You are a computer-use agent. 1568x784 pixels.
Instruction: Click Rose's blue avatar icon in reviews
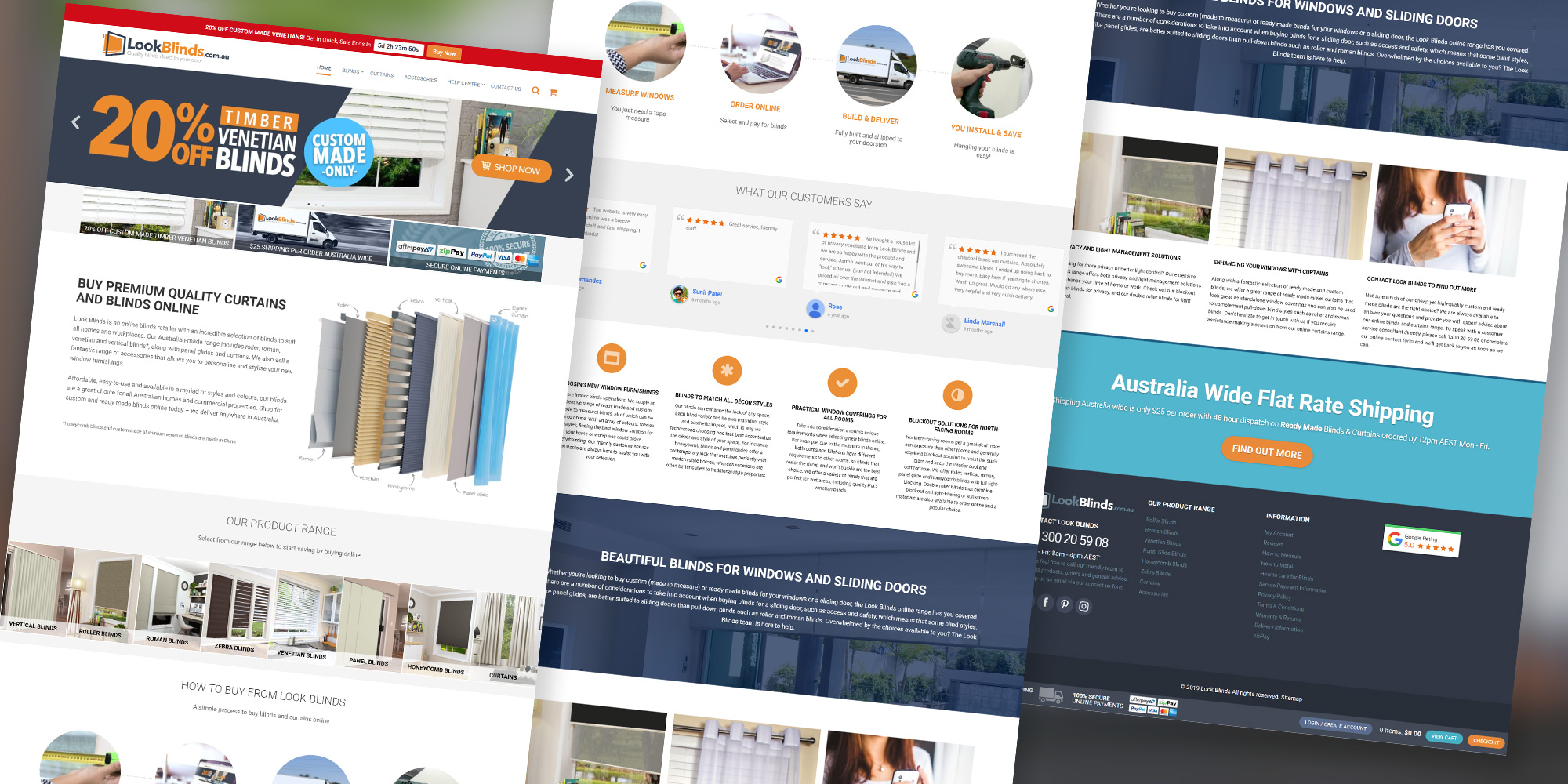(815, 308)
